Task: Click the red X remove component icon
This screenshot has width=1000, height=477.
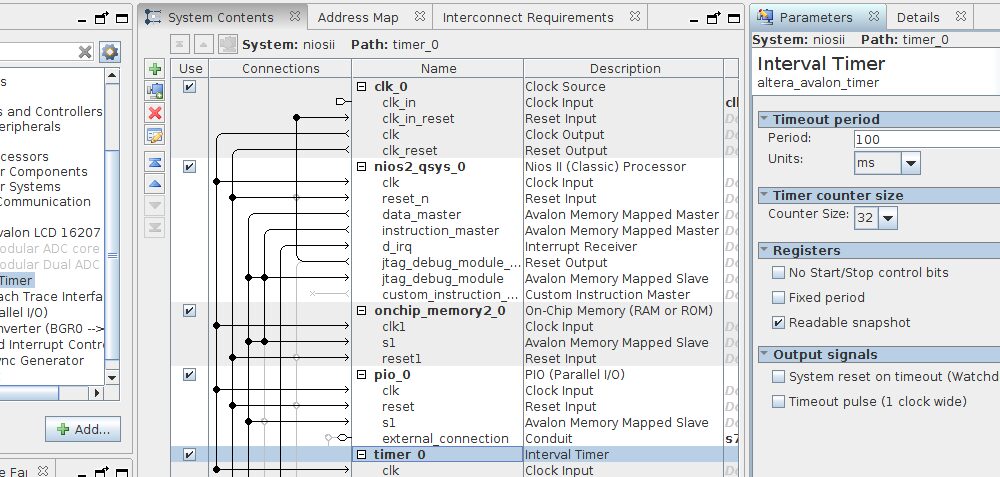Action: tap(155, 113)
